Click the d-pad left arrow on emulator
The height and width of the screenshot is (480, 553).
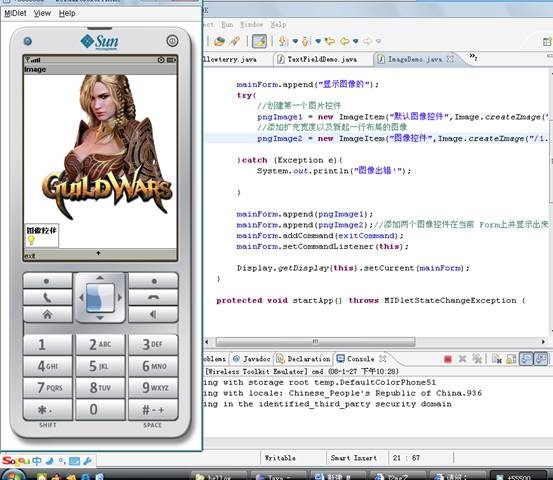click(x=81, y=298)
